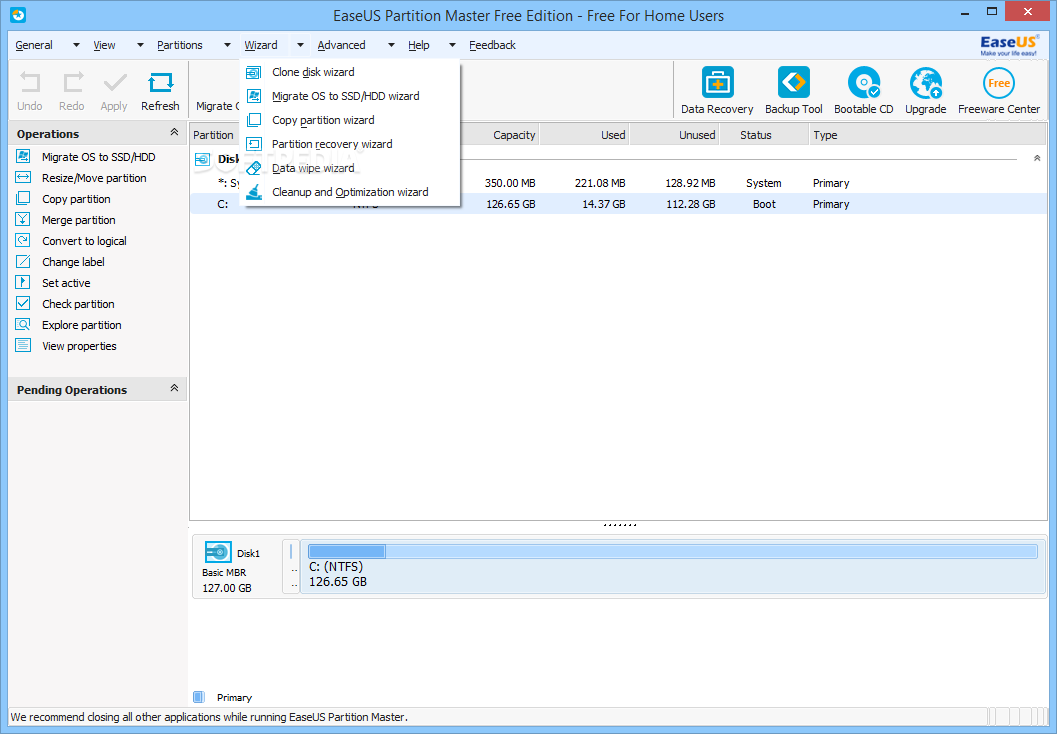Click the EaseUS logo

pyautogui.click(x=1009, y=45)
